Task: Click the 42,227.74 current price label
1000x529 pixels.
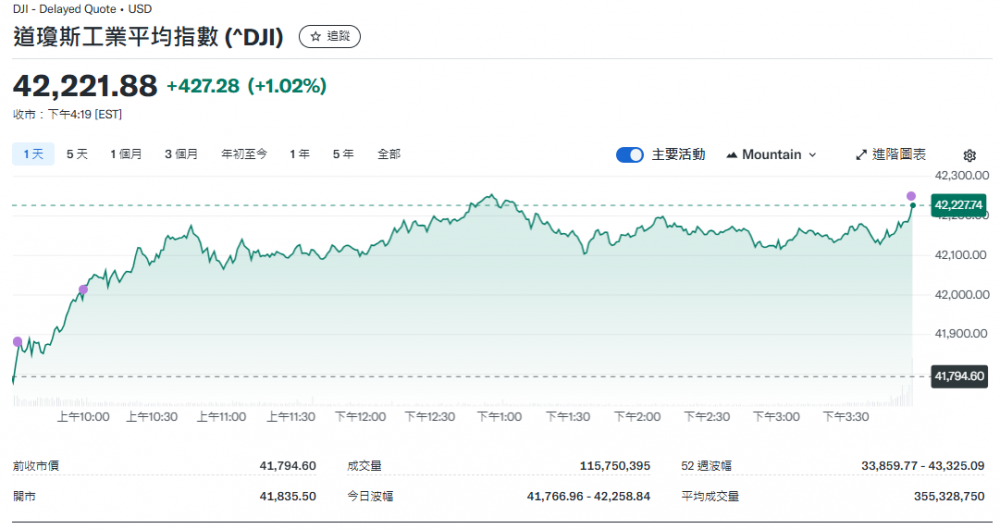Action: point(958,206)
